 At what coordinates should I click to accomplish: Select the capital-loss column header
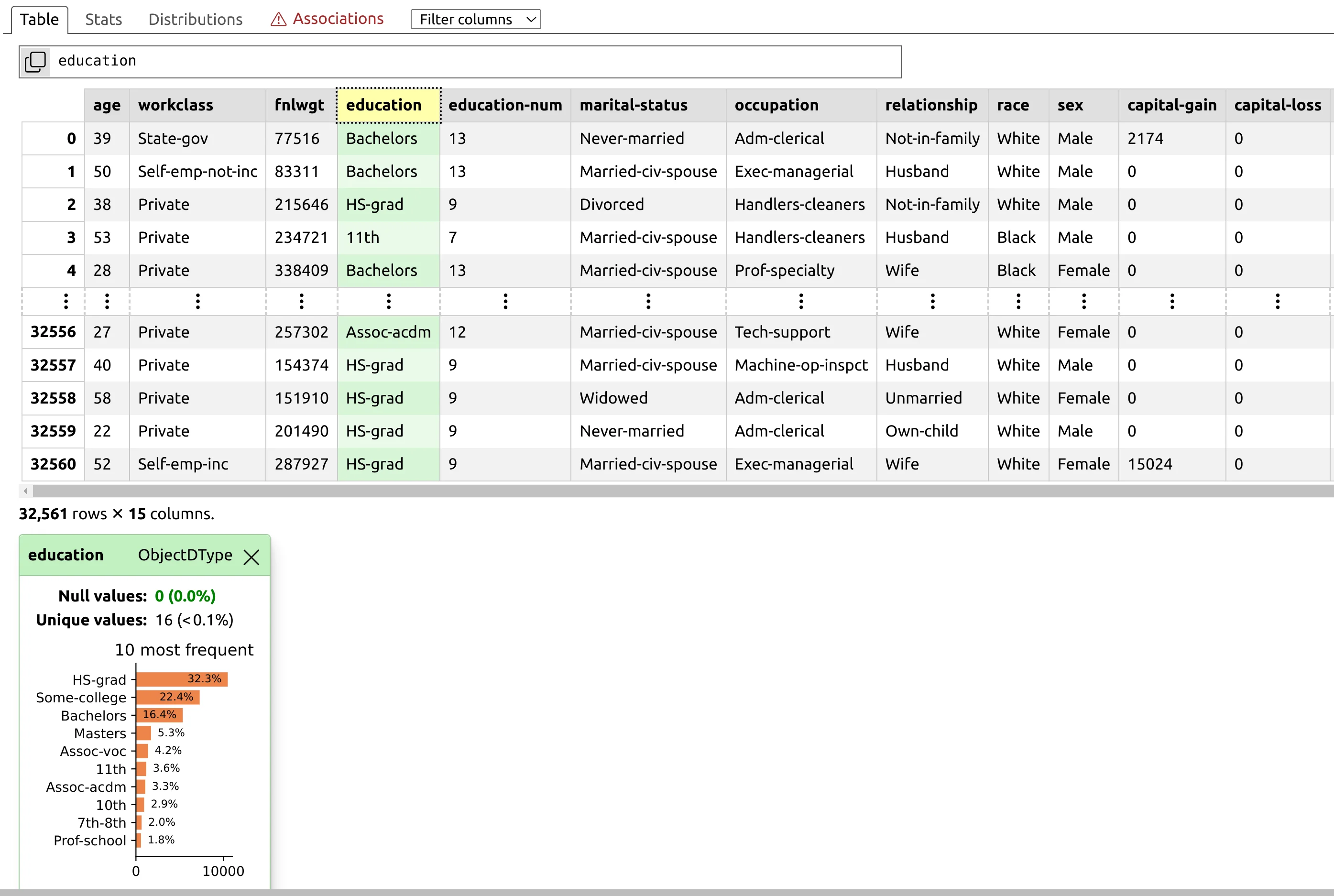click(1278, 105)
